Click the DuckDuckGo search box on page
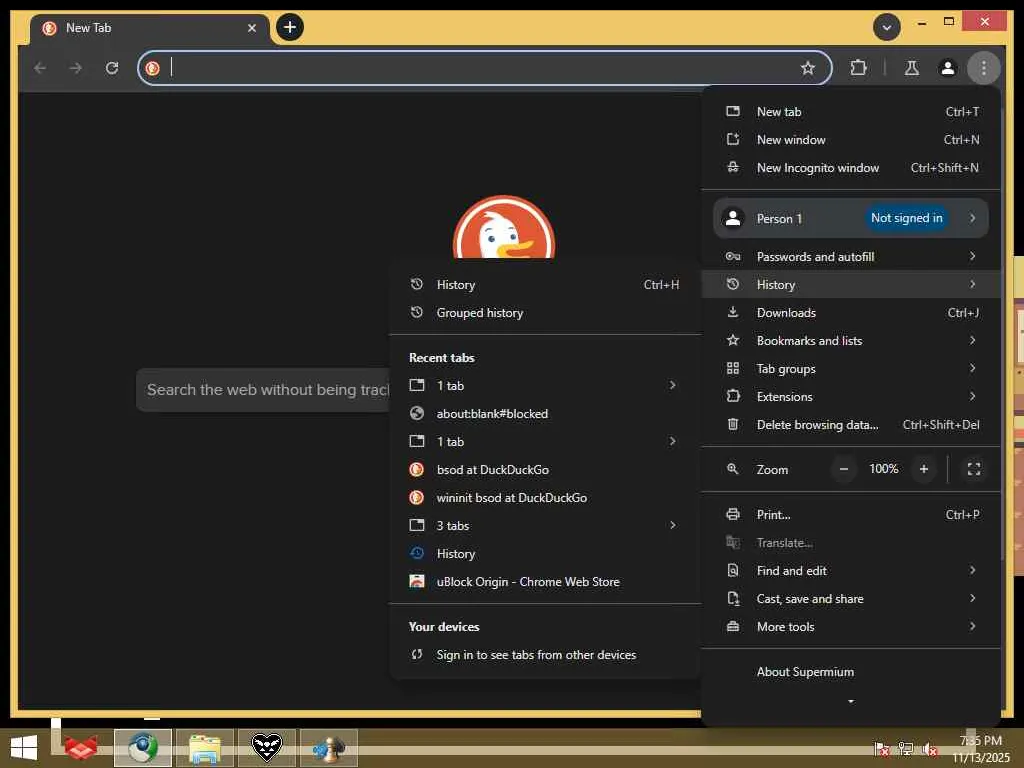 tap(263, 390)
